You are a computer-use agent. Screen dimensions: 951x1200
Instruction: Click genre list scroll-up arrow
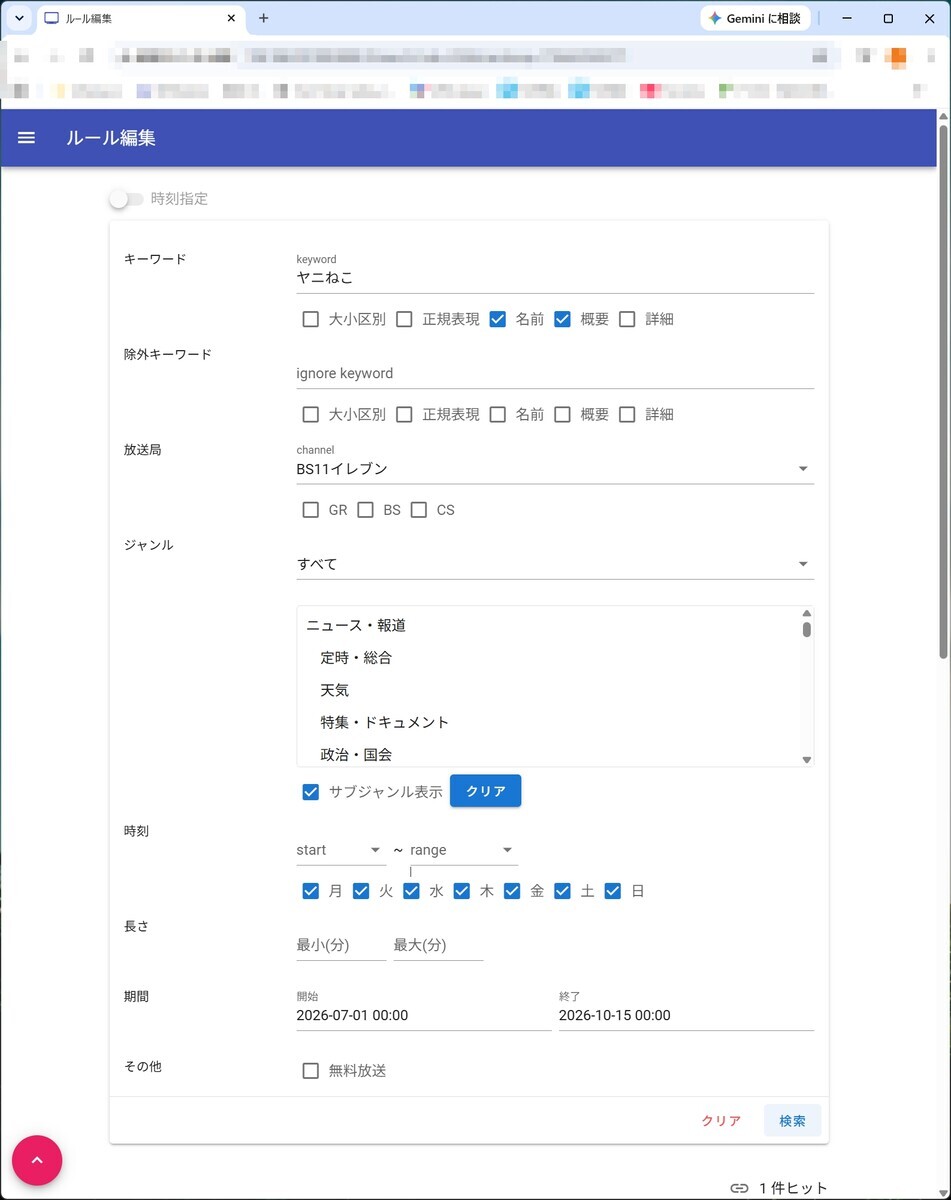point(807,613)
